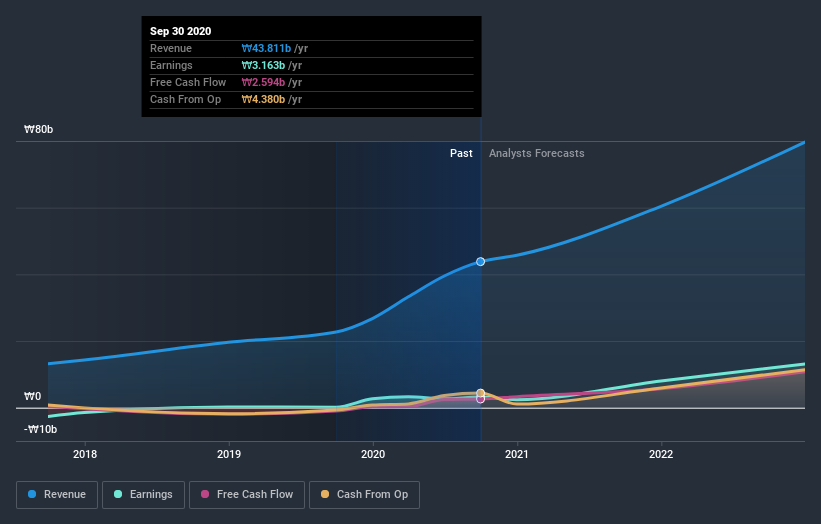
Task: Click the ₩43.811b revenue value
Action: coord(266,48)
